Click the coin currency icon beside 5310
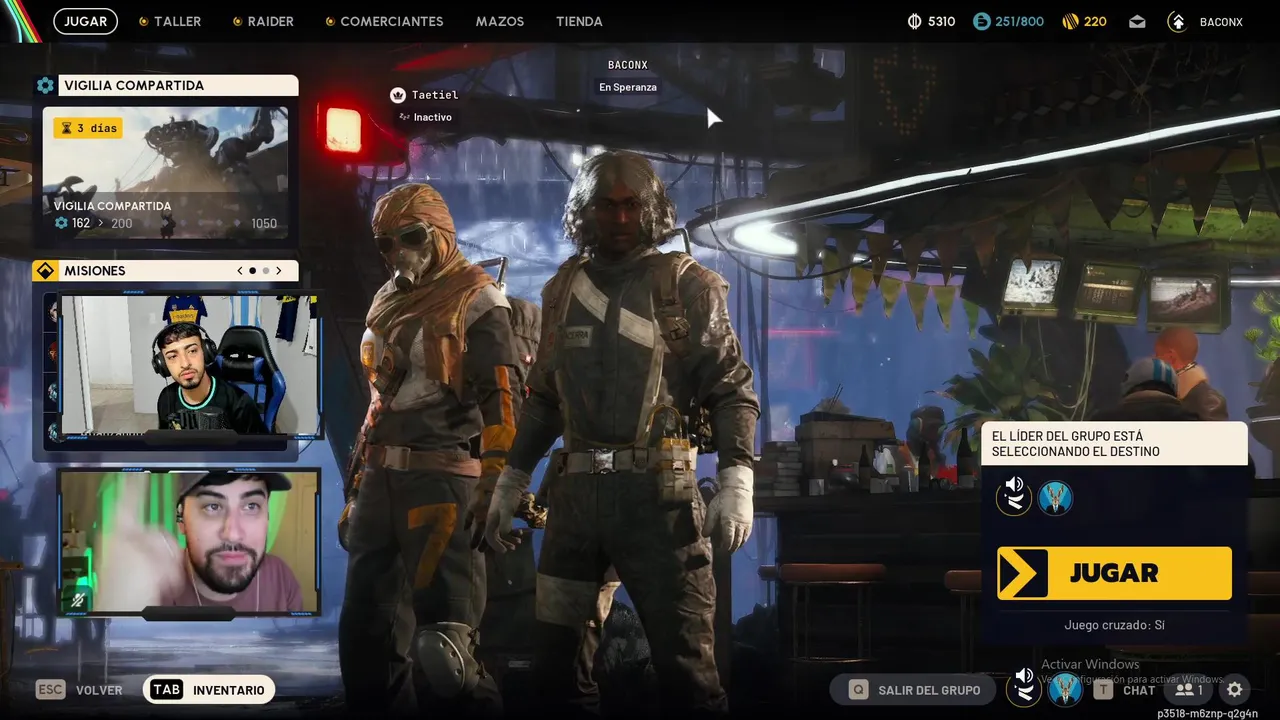The image size is (1280, 720). pos(914,21)
